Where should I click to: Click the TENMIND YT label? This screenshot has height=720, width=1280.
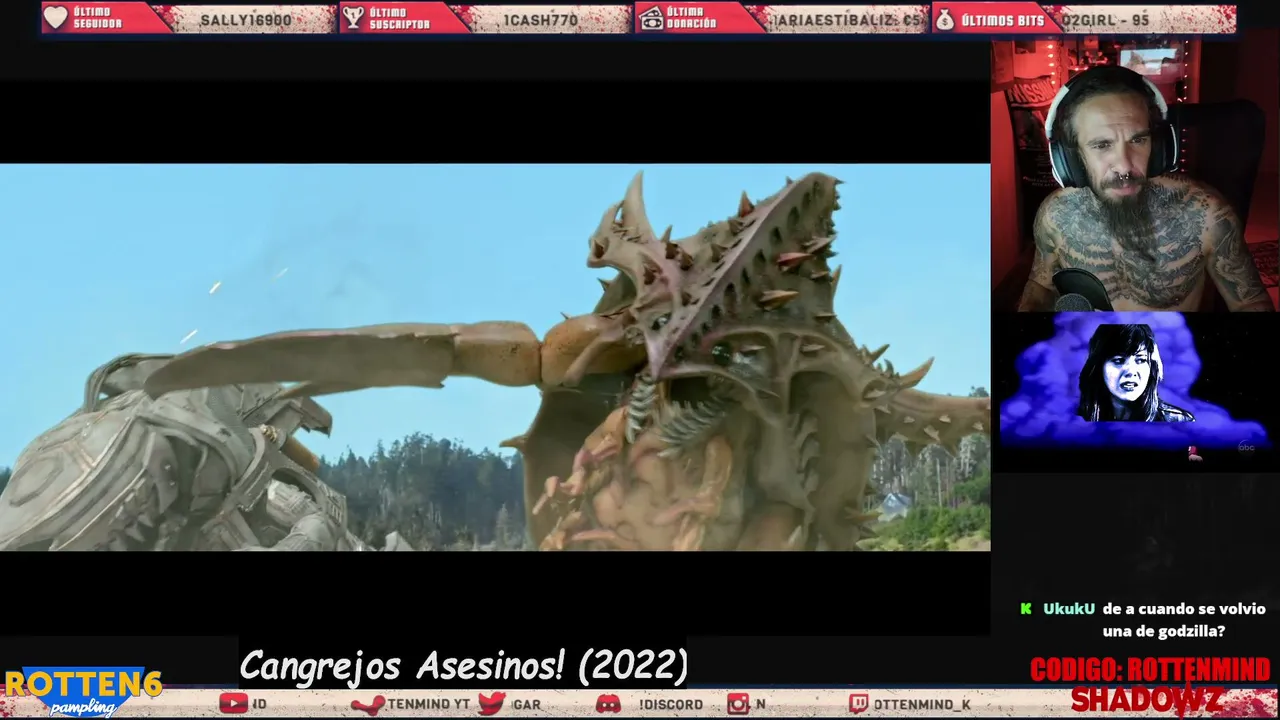(428, 705)
